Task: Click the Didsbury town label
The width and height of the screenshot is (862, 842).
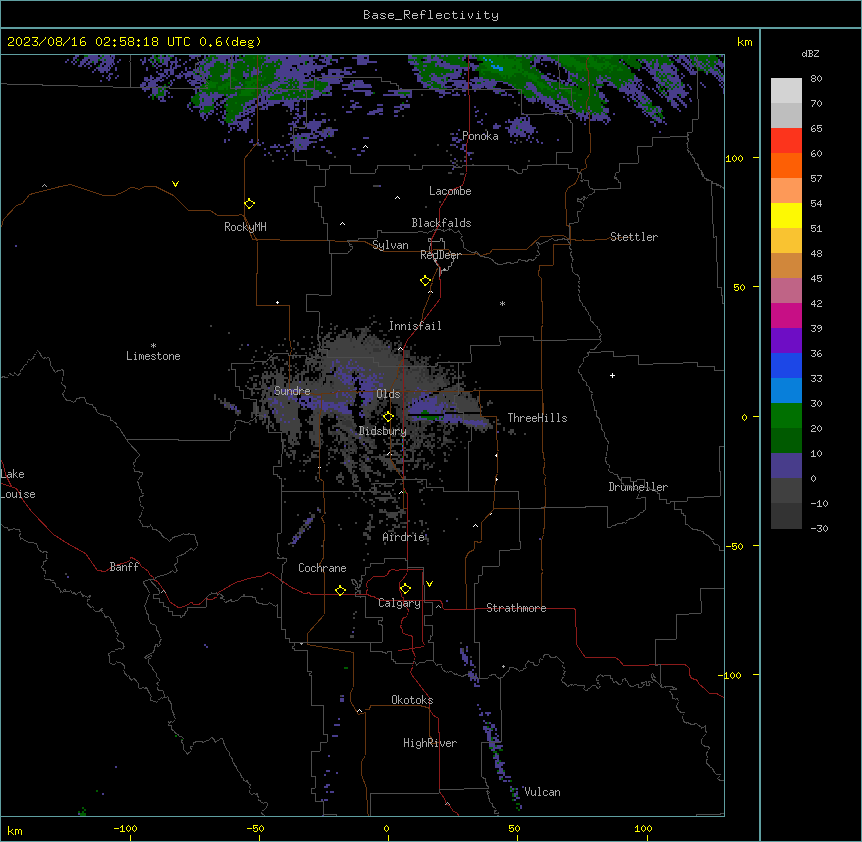Action: click(x=383, y=431)
